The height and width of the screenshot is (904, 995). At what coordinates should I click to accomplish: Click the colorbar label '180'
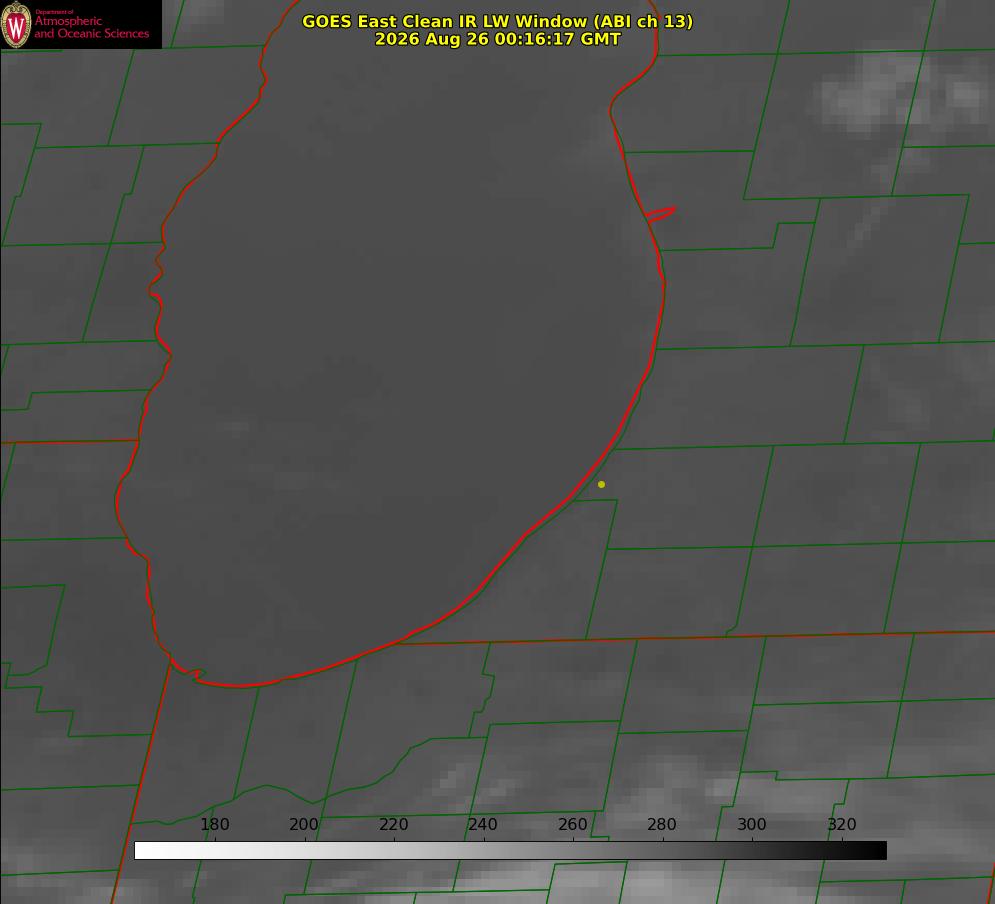pyautogui.click(x=214, y=824)
